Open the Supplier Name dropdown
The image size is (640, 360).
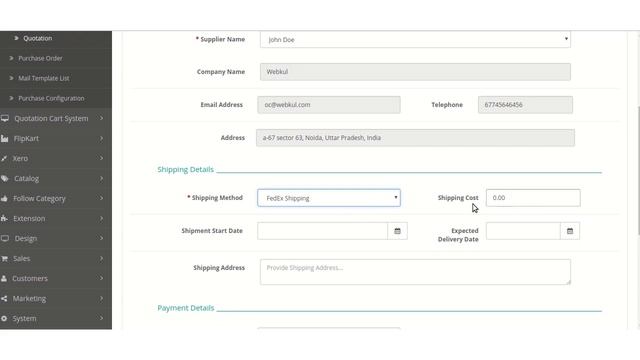point(415,40)
